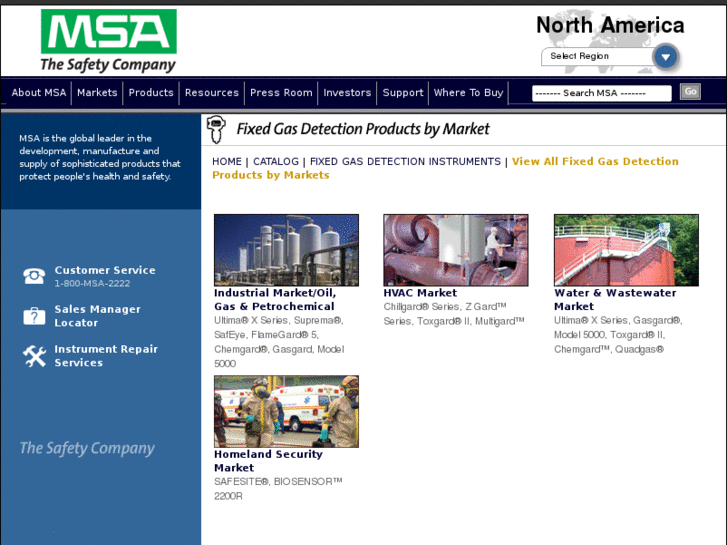This screenshot has width=727, height=545.
Task: Open Water & Wastewater Market heading link
Action: pos(615,300)
